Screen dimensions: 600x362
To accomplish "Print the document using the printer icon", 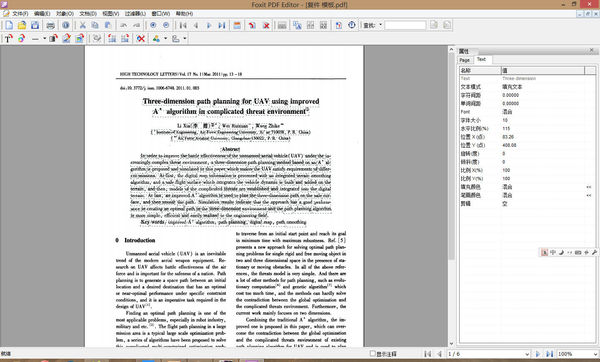I will tap(50, 25).
